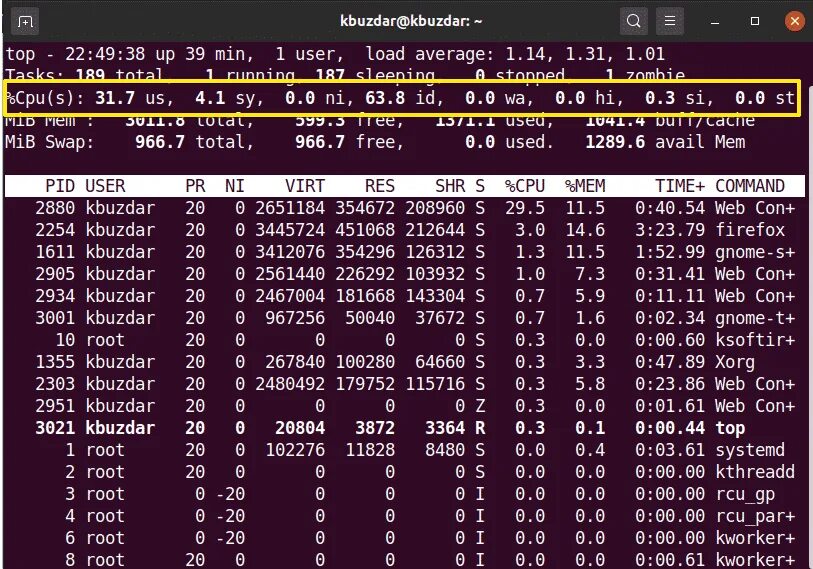Image resolution: width=813 pixels, height=569 pixels.
Task: Open the terminal search magnifier icon
Action: tap(634, 21)
